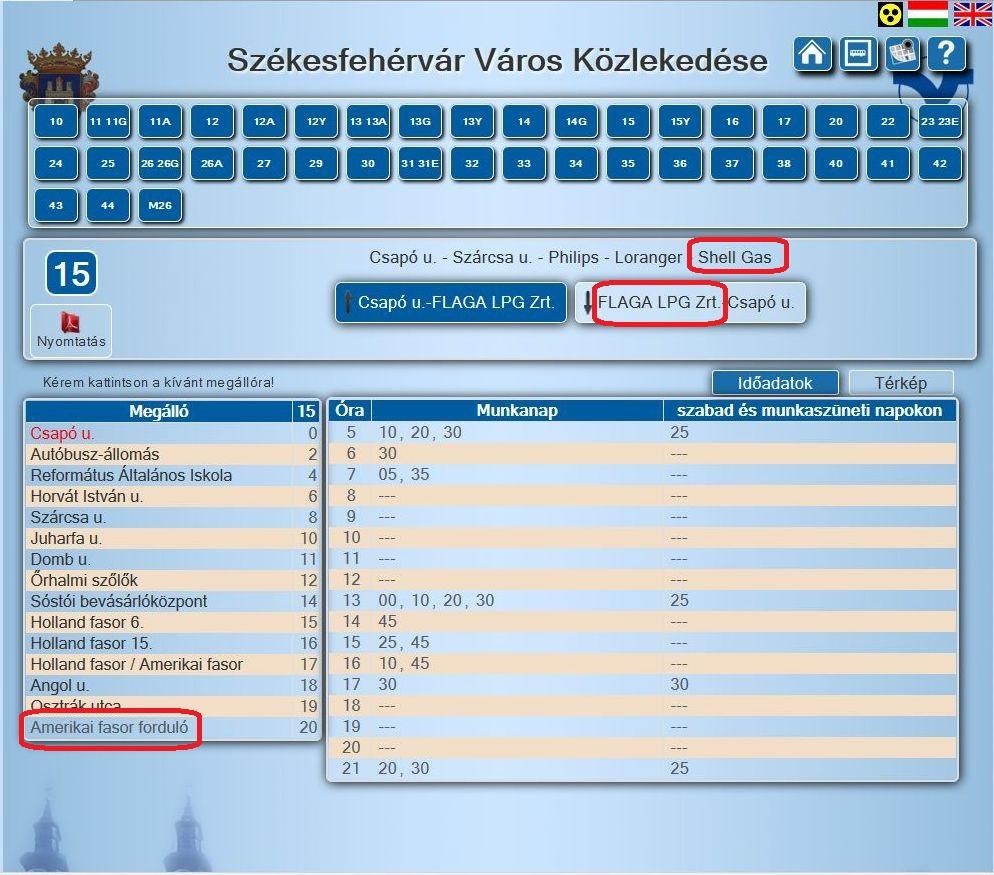Select bus line 14
Screen dimensions: 994x875
point(524,121)
